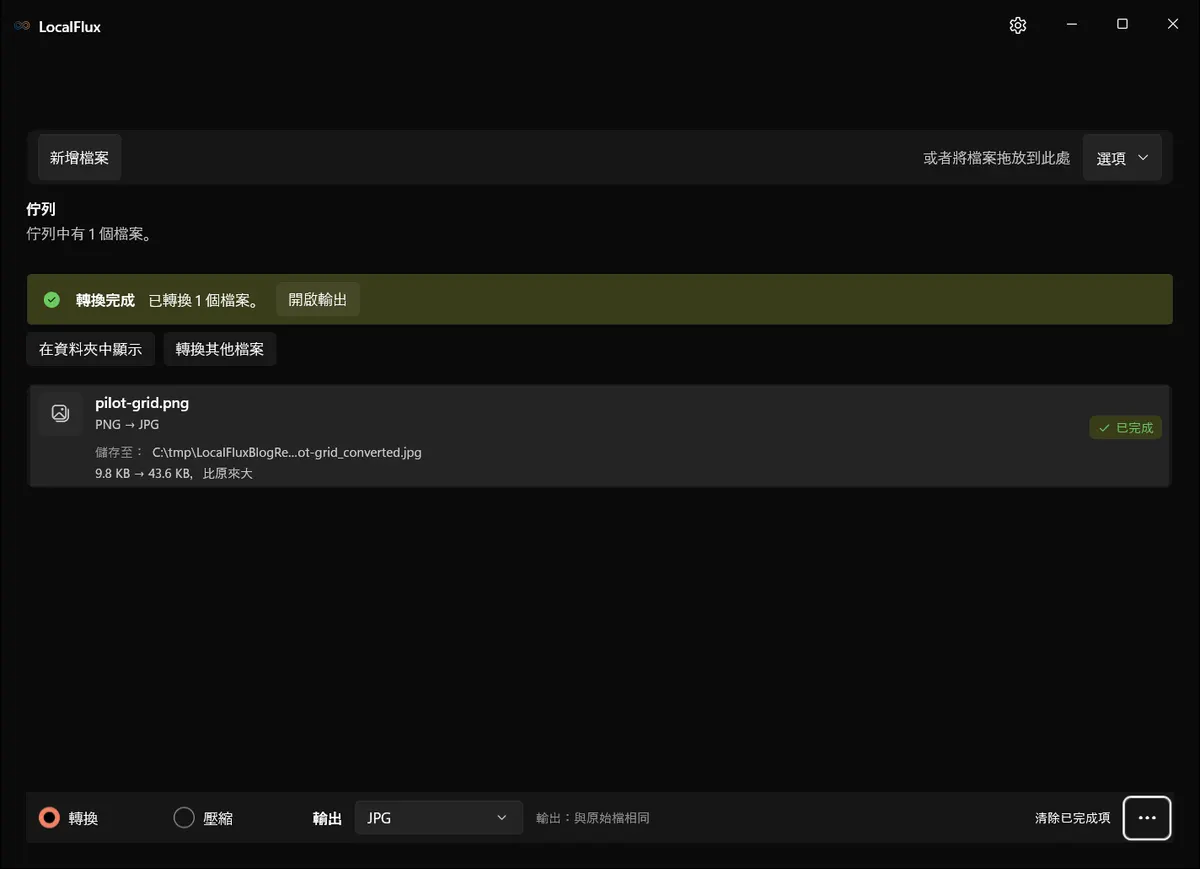The width and height of the screenshot is (1200, 869).
Task: Select the 轉換 radio button
Action: click(49, 818)
